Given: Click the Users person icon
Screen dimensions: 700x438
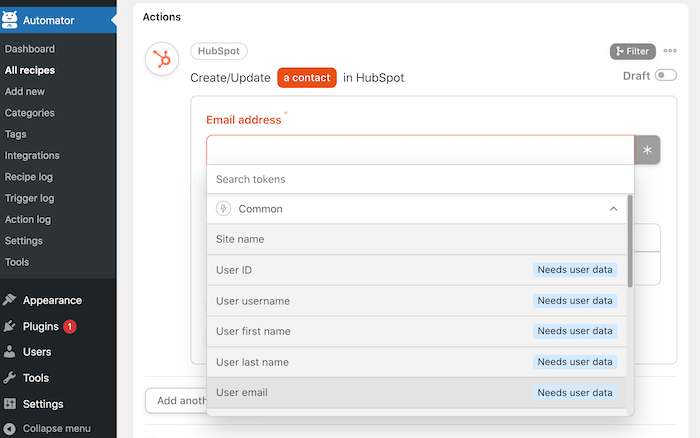Looking at the screenshot, I should (x=9, y=352).
